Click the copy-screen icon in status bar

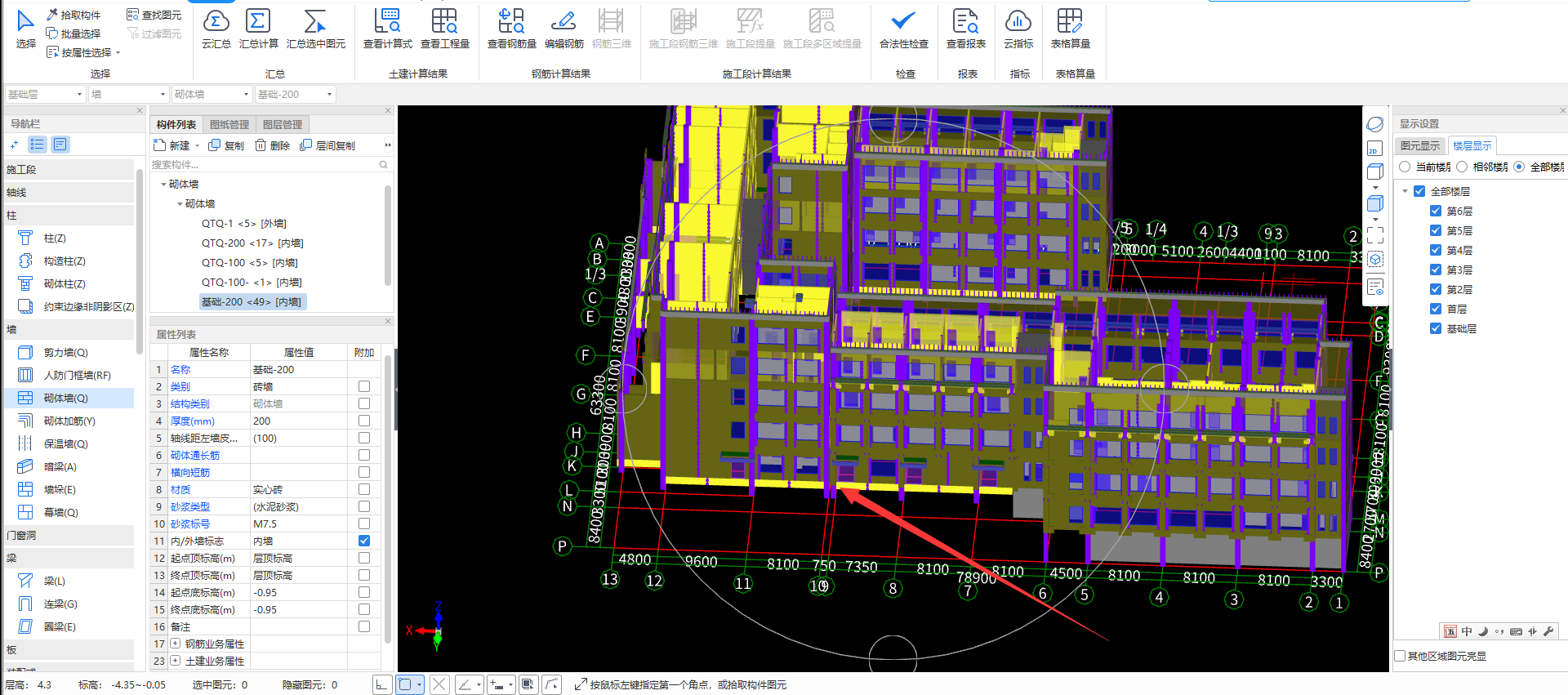coord(528,684)
